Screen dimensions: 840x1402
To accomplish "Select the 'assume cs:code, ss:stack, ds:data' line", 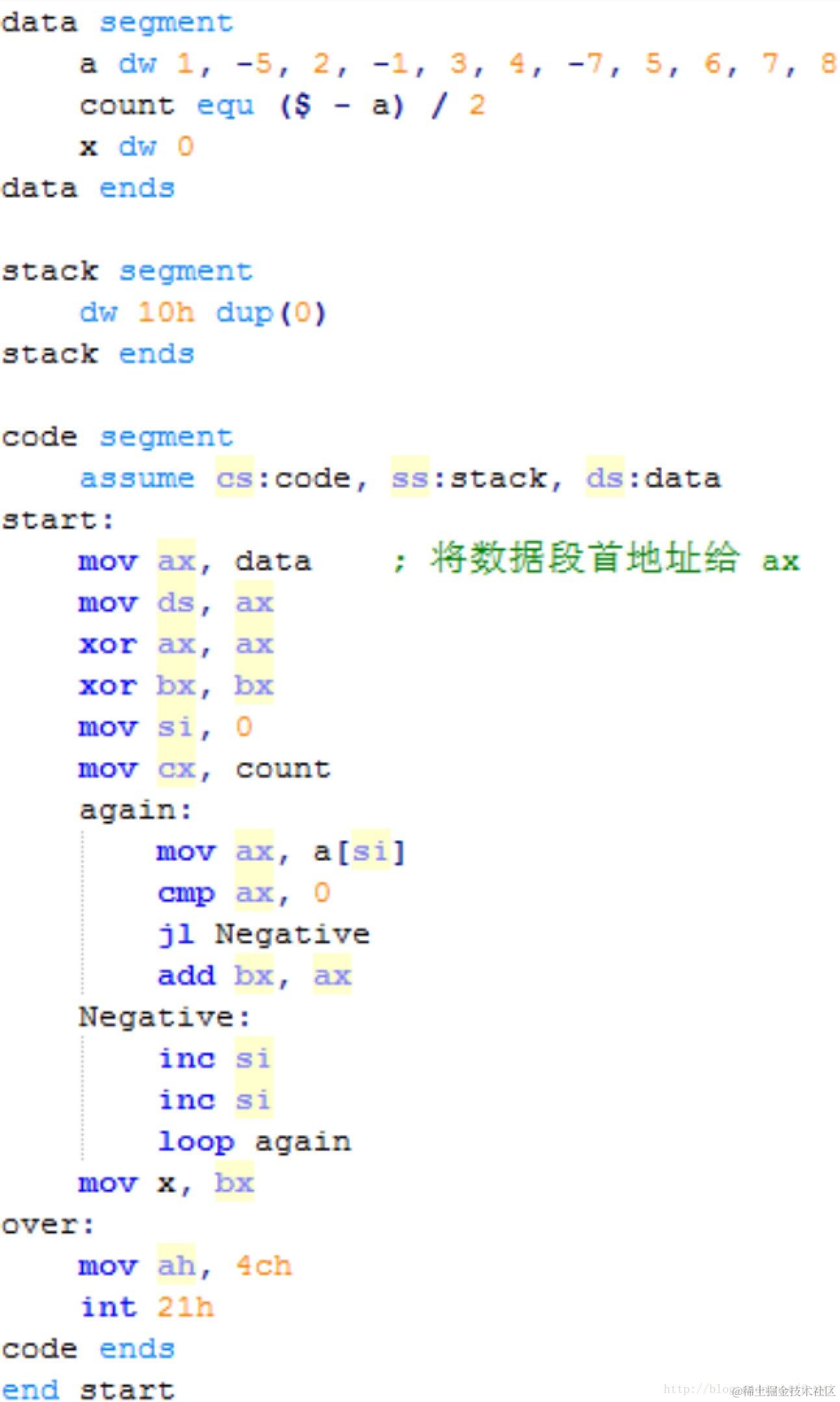I will [400, 479].
